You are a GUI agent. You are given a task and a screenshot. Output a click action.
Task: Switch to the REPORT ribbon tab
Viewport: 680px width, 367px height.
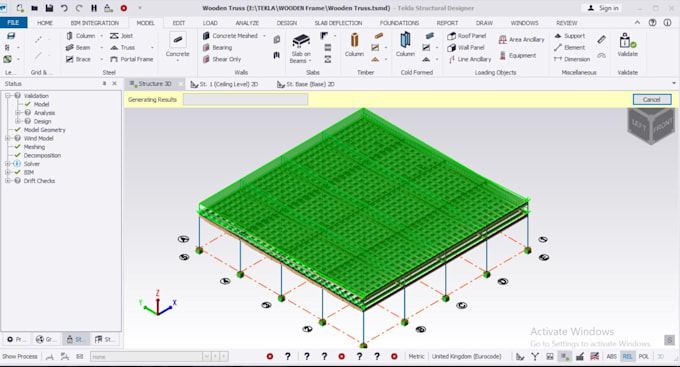tap(447, 23)
